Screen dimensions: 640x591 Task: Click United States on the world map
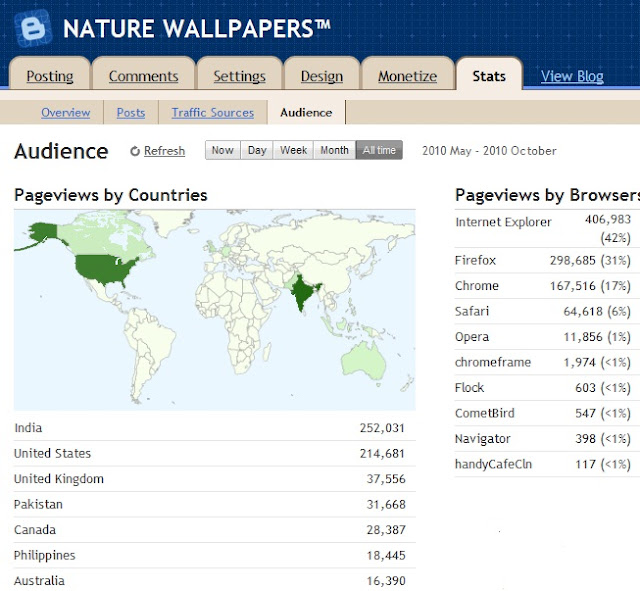pos(104,269)
